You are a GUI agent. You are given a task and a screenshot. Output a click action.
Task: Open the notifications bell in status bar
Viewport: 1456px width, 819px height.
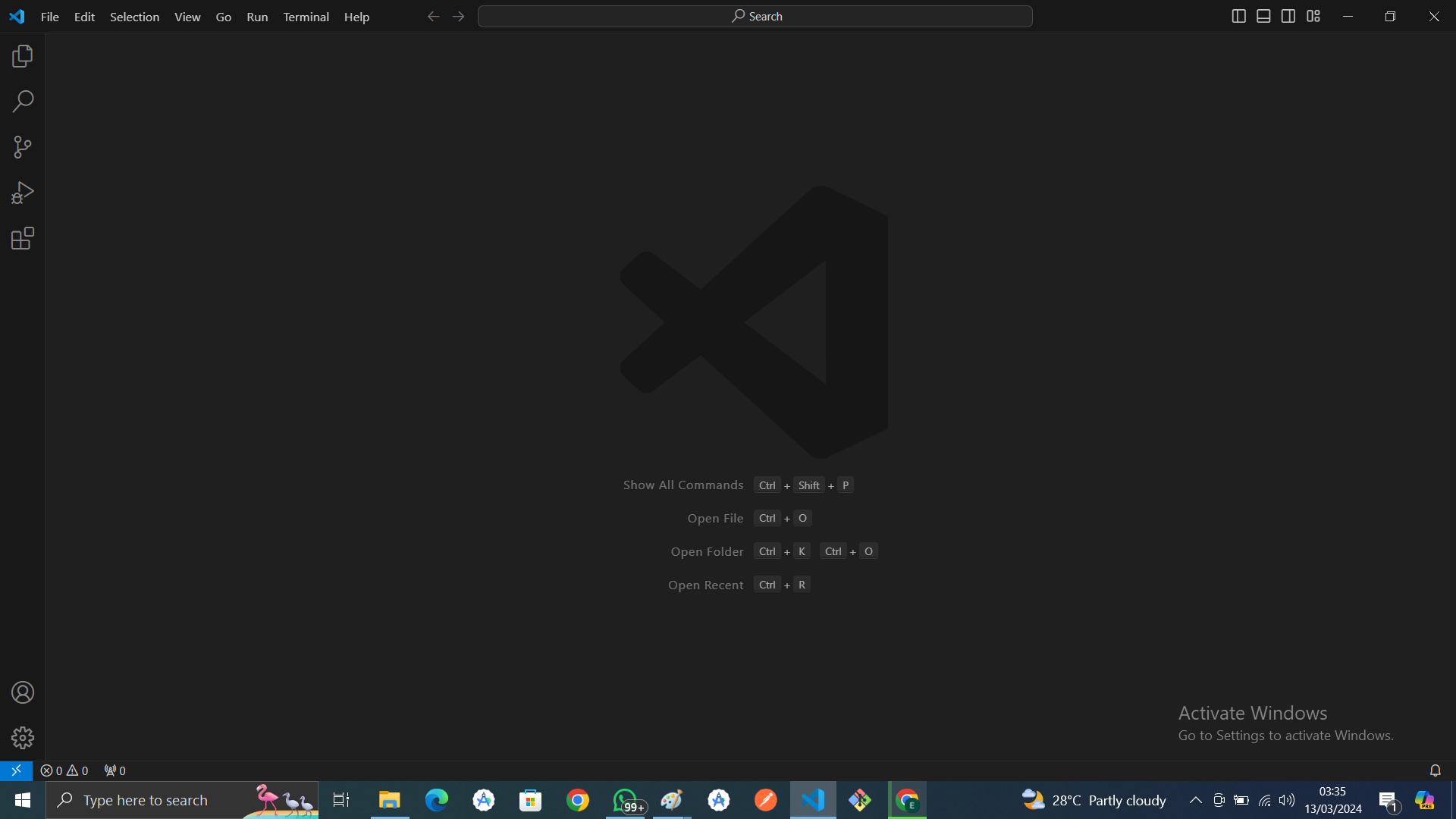coord(1435,770)
